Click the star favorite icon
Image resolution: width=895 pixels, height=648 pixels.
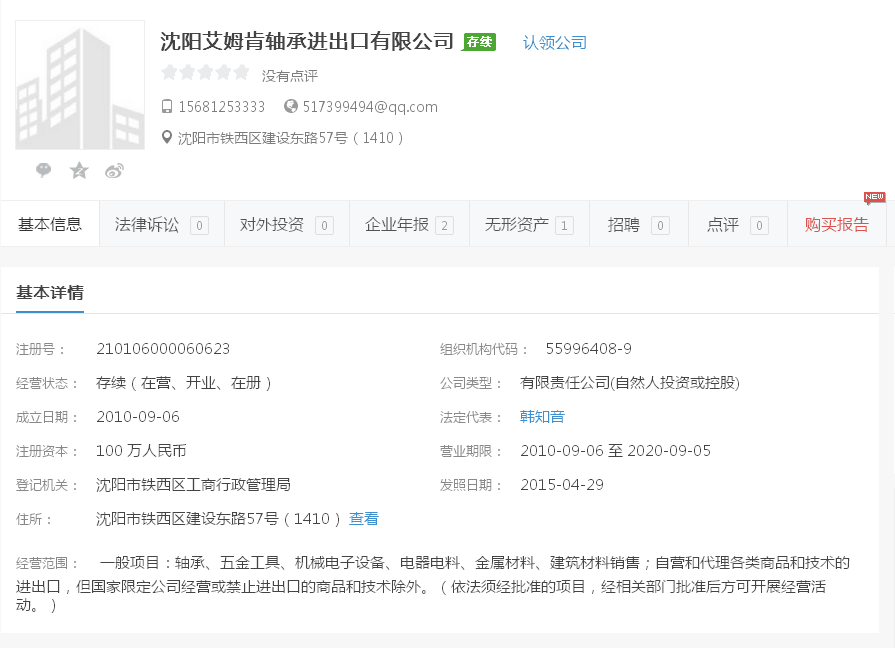click(x=79, y=171)
